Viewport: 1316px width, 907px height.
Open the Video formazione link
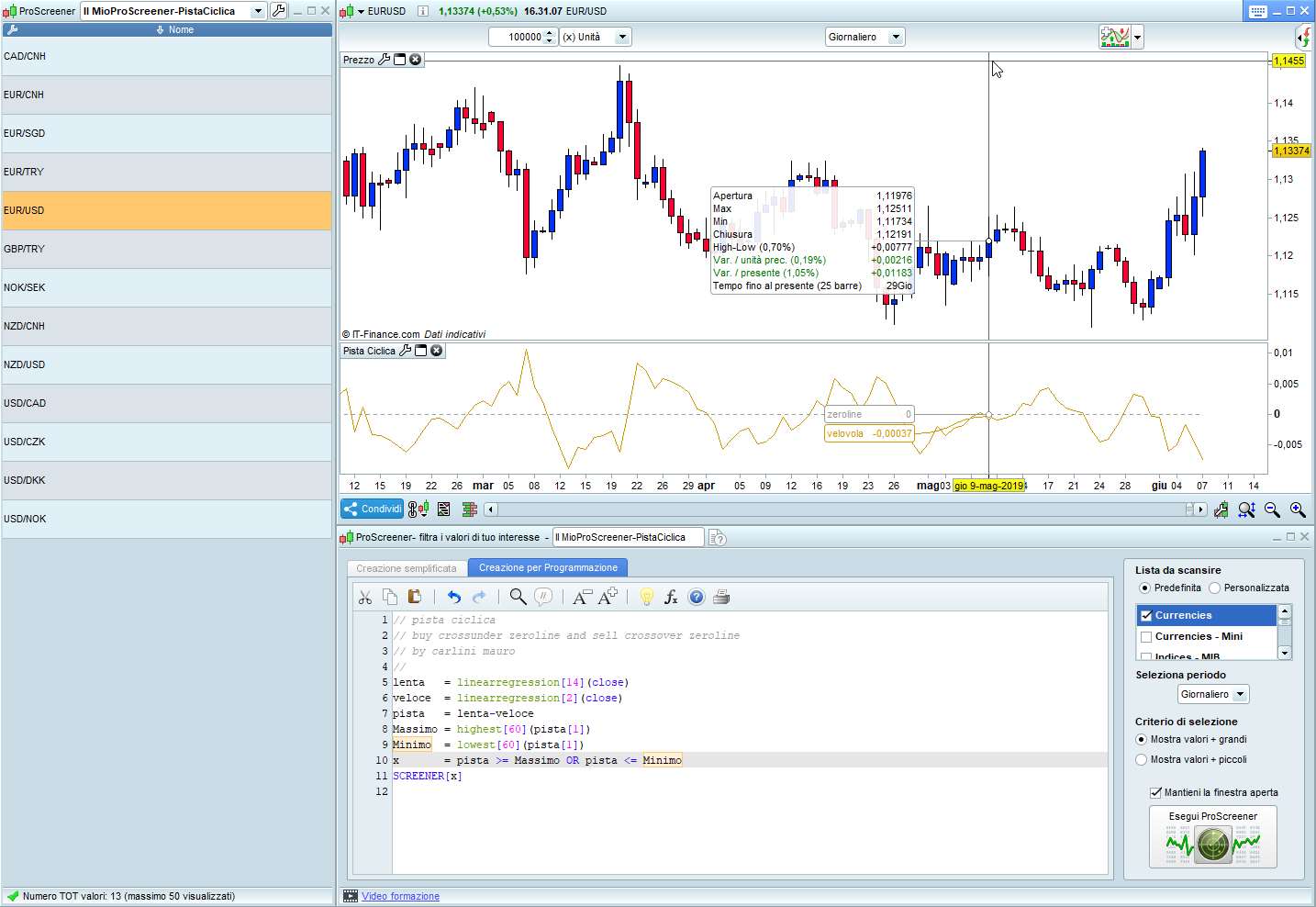tap(400, 896)
